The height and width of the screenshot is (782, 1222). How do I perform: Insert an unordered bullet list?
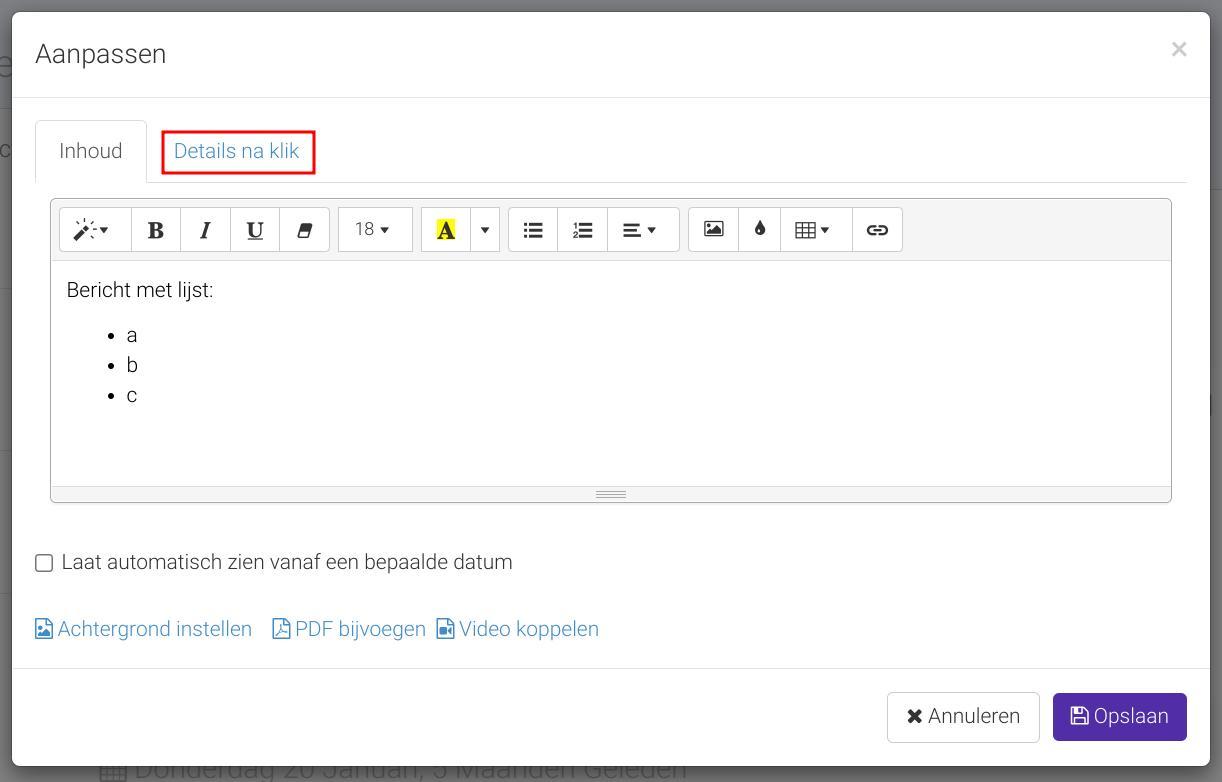[533, 230]
